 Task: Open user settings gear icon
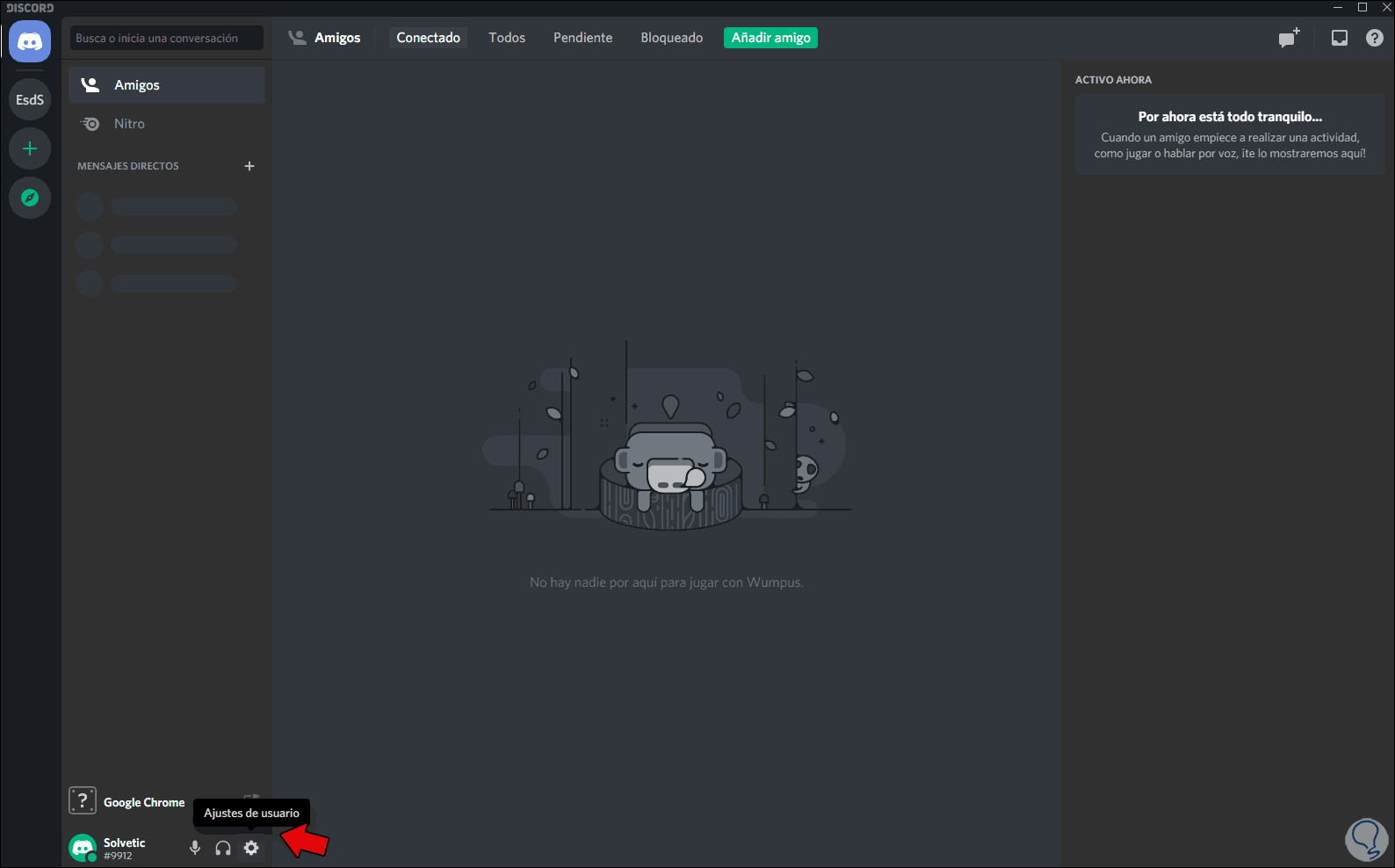pyautogui.click(x=251, y=848)
